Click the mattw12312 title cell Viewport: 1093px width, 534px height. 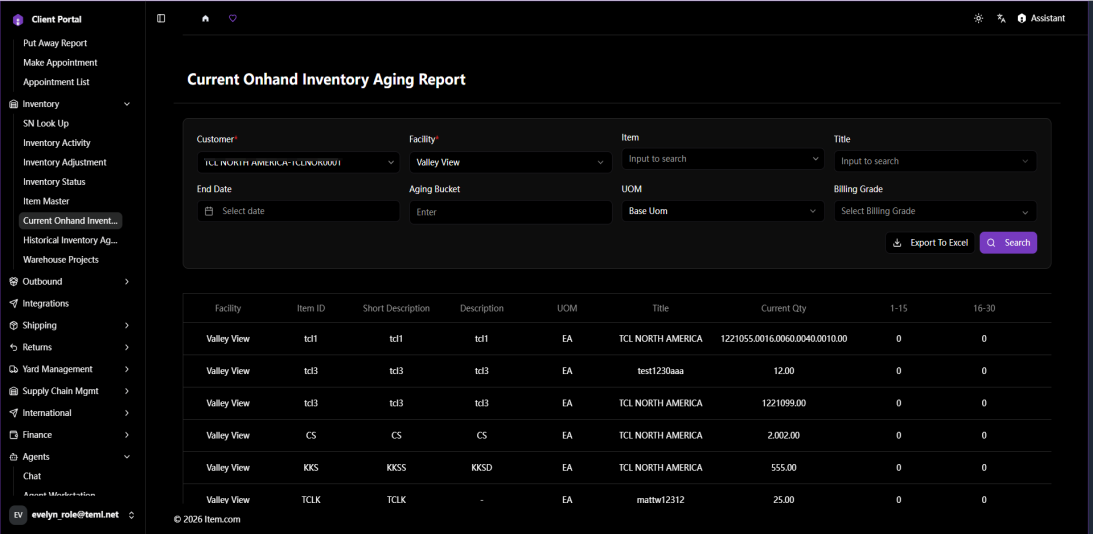(660, 500)
